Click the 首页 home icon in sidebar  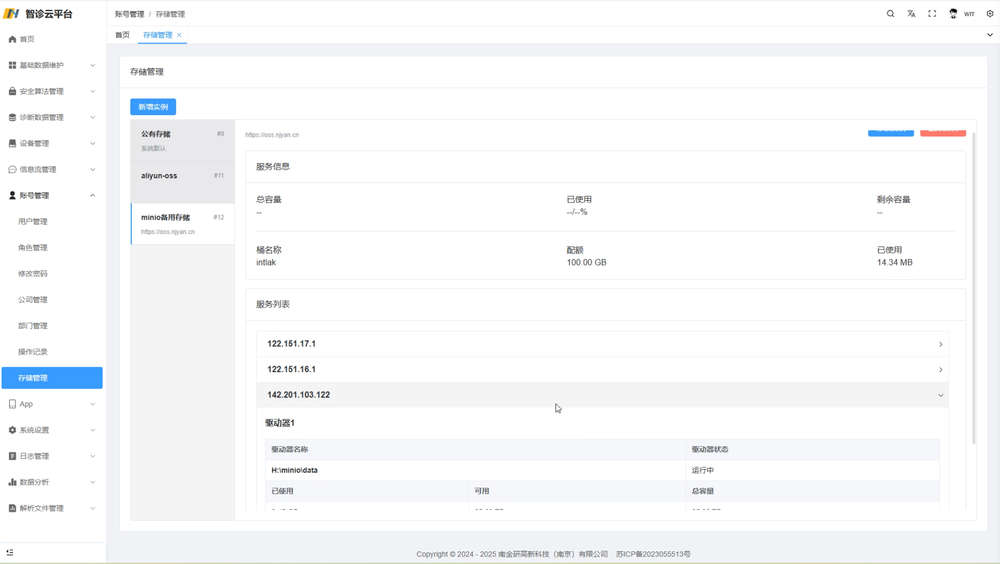coord(12,39)
